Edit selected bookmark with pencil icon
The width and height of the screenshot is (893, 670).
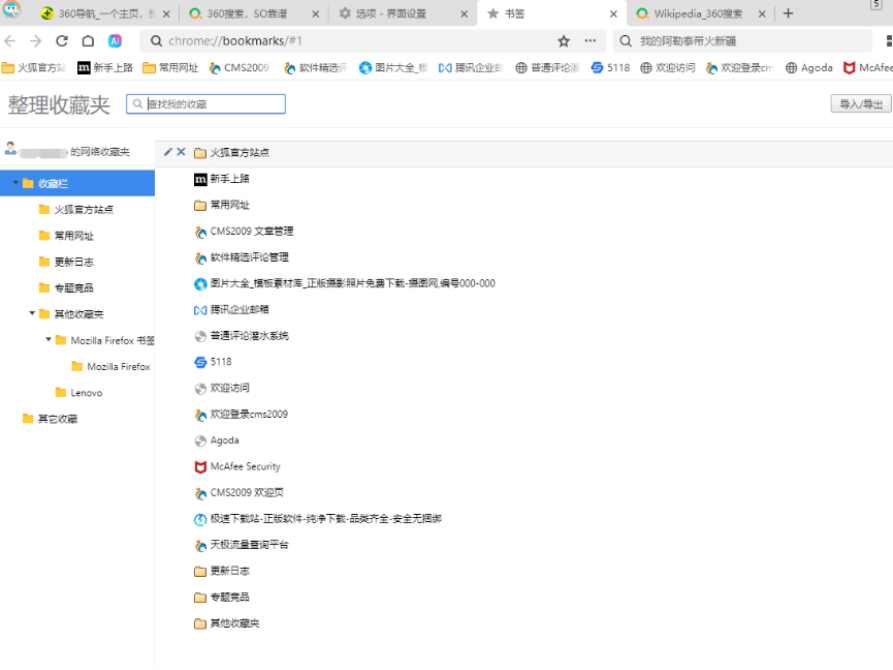pos(168,152)
